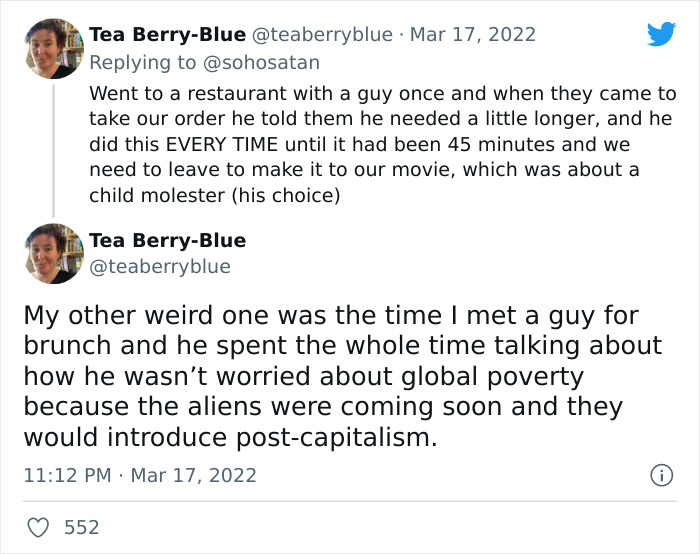Click the @teaberryblue handle in the reply header

pos(322,35)
